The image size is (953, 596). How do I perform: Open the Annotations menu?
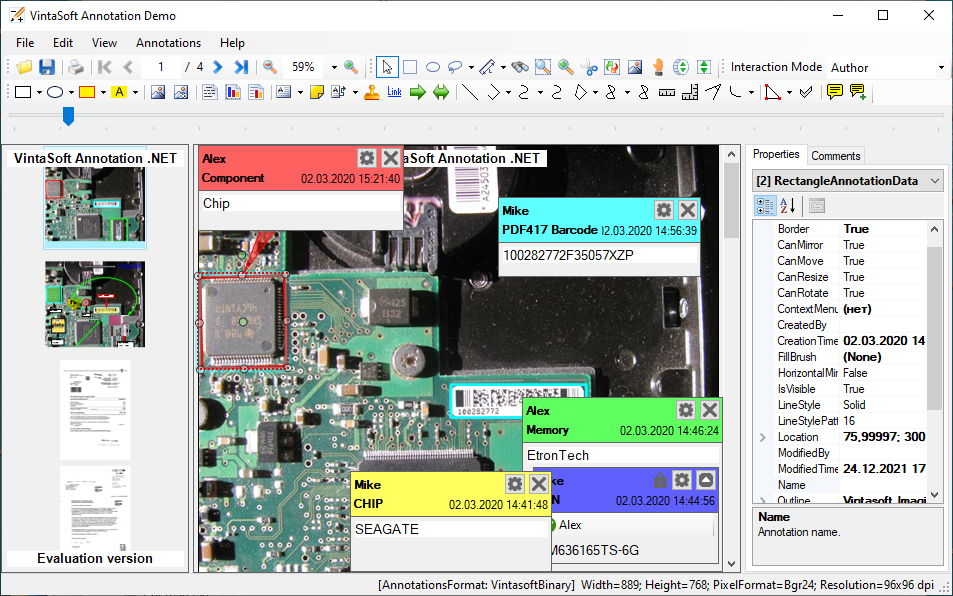point(168,43)
